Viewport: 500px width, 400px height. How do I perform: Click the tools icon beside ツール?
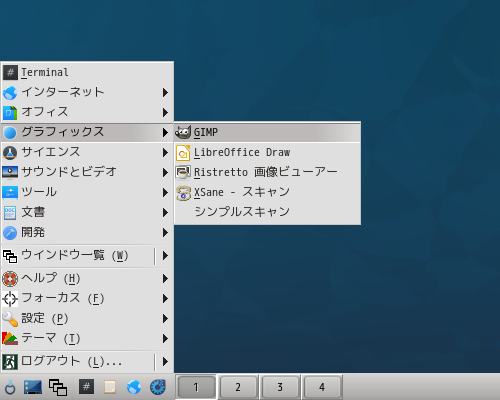pos(10,192)
